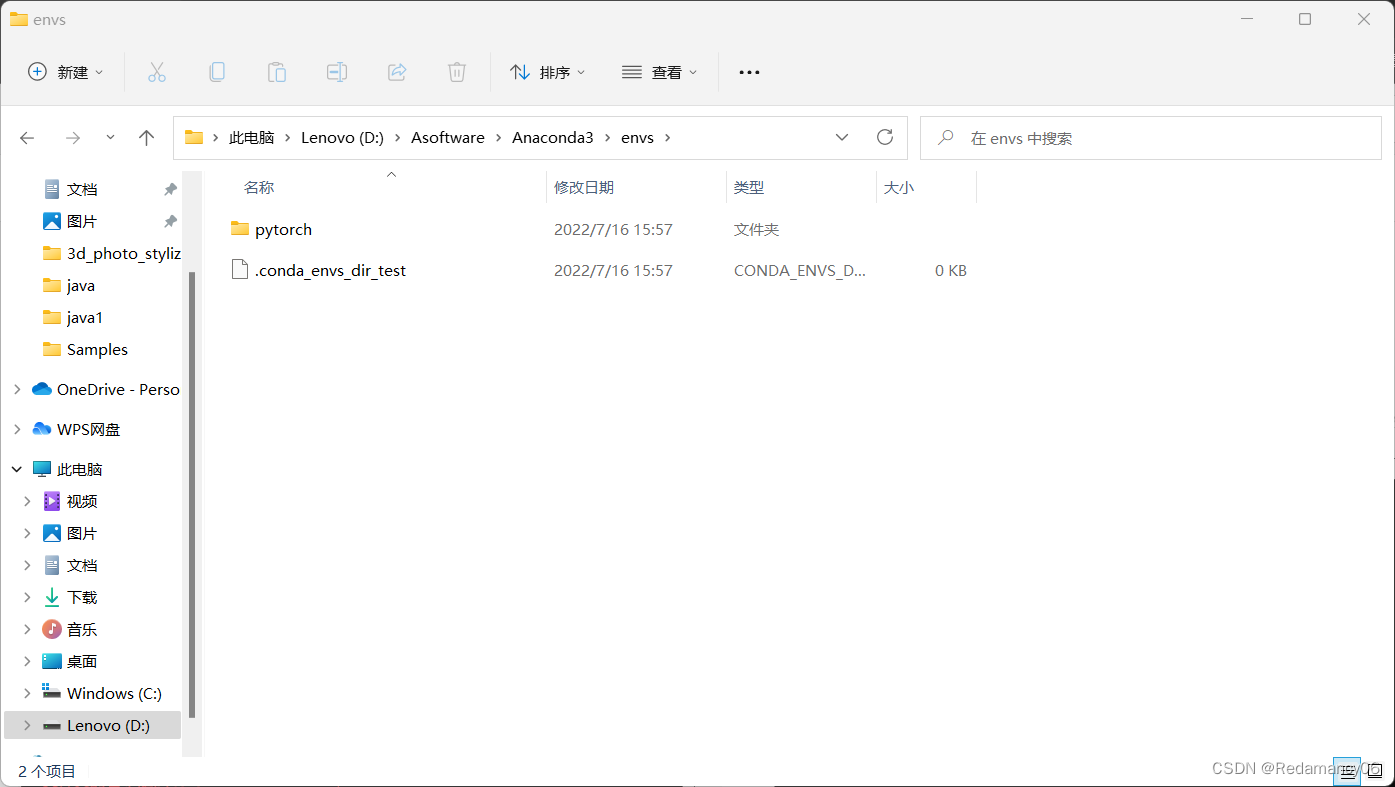
Task: Sort by Size (大小) column header
Action: click(899, 187)
